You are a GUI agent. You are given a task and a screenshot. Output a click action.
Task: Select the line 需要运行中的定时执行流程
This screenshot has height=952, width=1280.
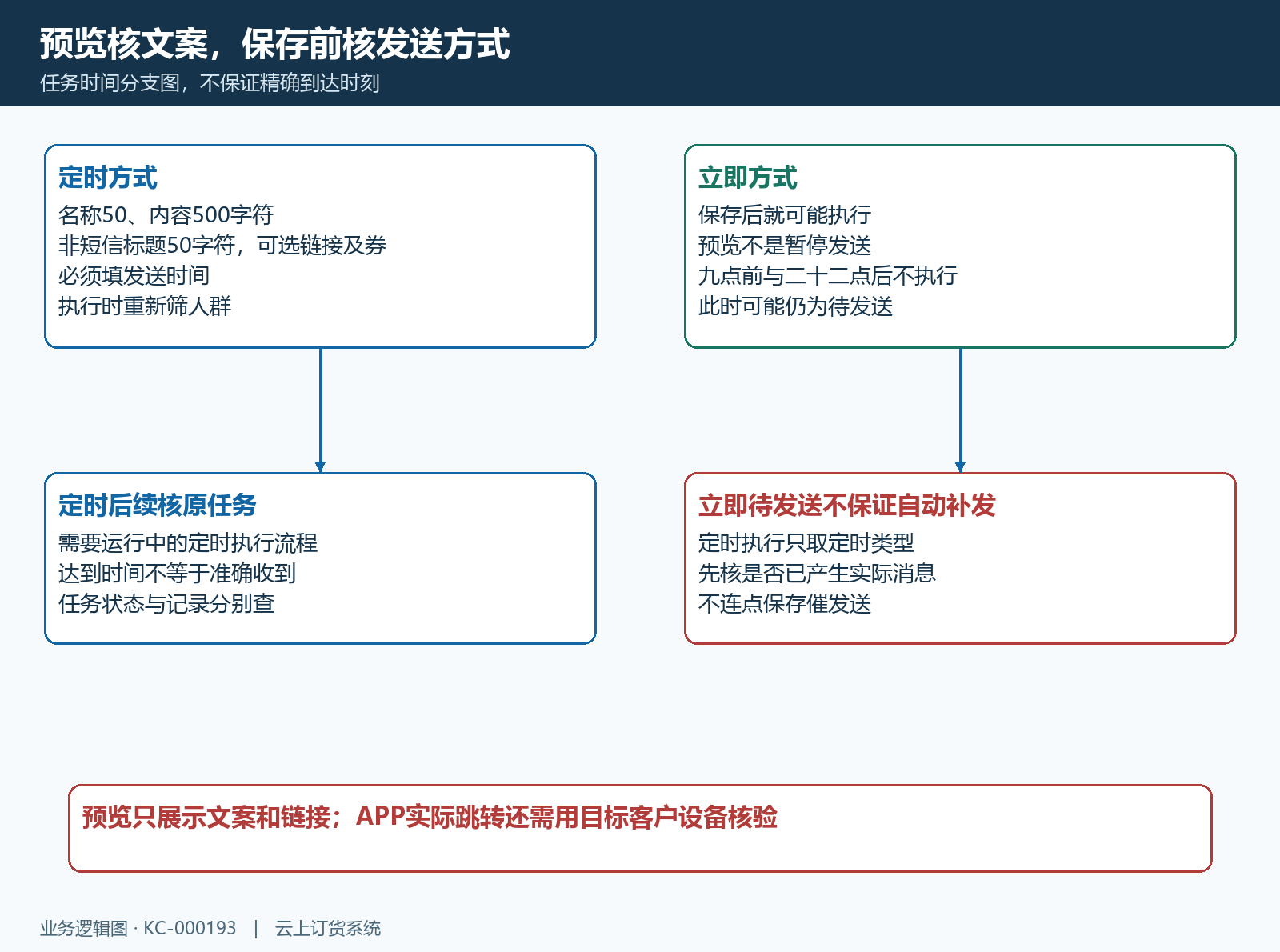point(188,542)
